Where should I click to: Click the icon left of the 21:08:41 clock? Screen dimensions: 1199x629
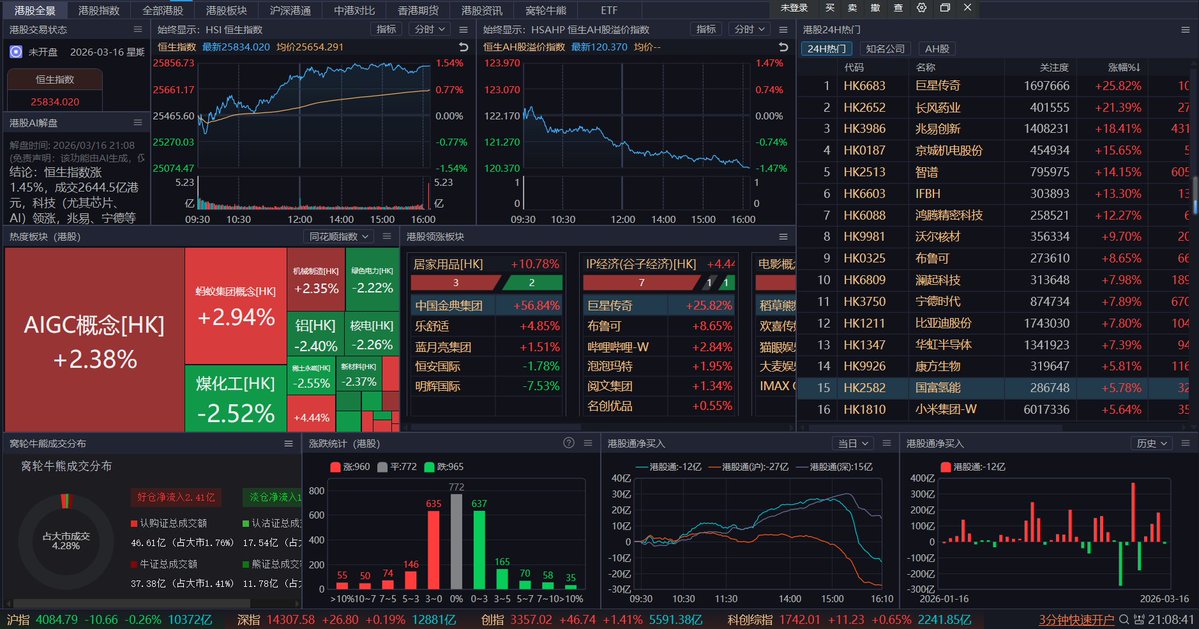tap(1139, 620)
